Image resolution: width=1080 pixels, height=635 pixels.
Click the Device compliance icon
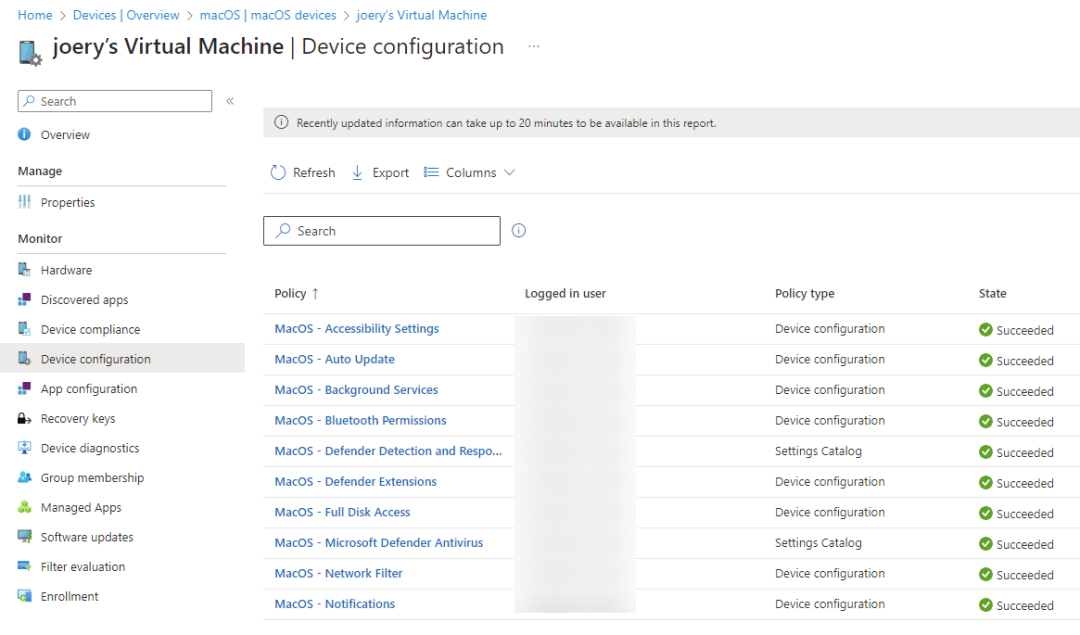(x=24, y=329)
